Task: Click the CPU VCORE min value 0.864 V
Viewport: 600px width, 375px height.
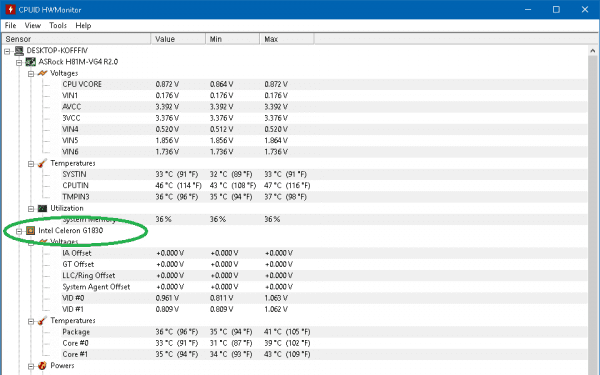Action: (x=222, y=84)
